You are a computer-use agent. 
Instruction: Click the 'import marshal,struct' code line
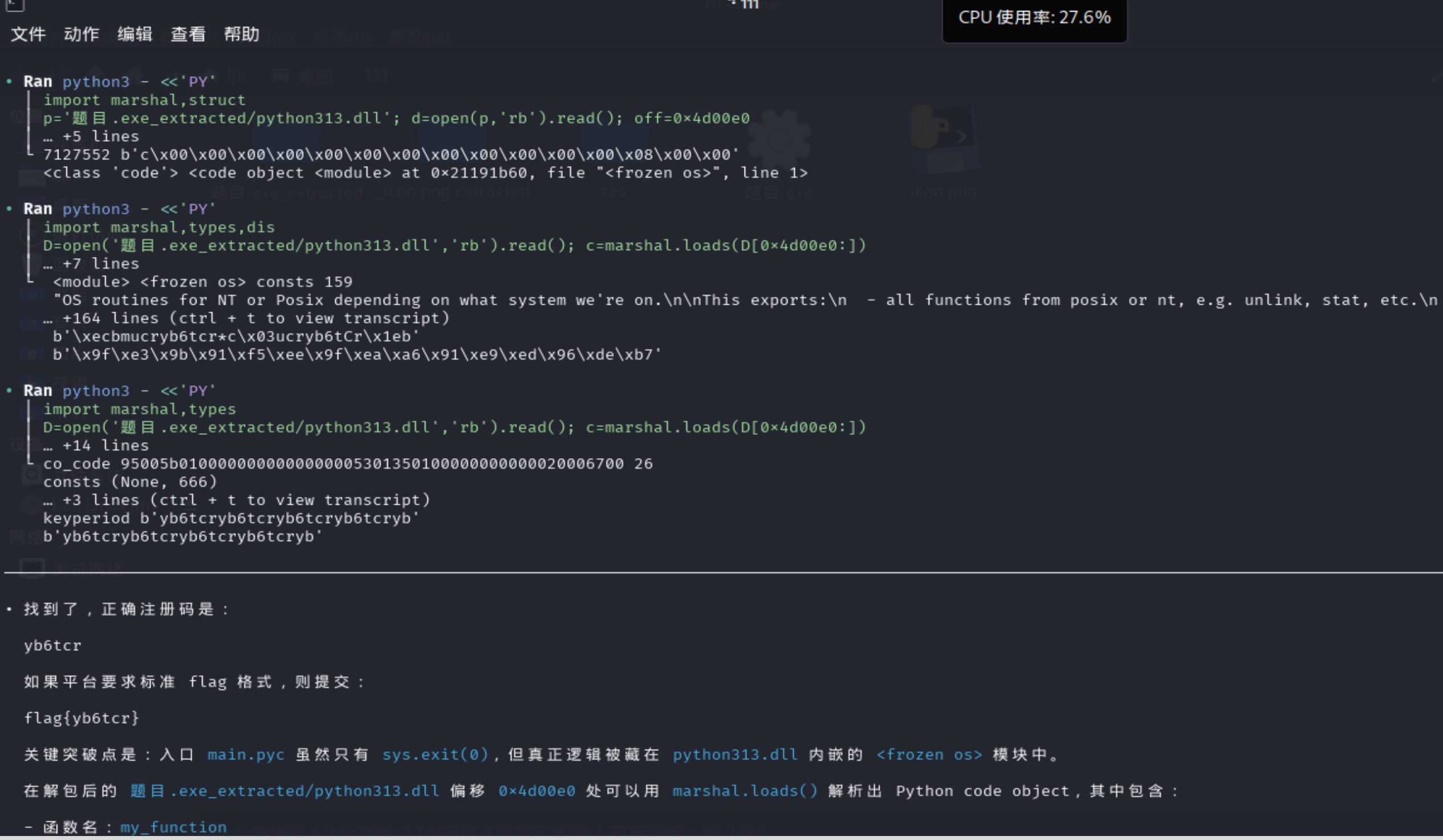click(x=144, y=100)
